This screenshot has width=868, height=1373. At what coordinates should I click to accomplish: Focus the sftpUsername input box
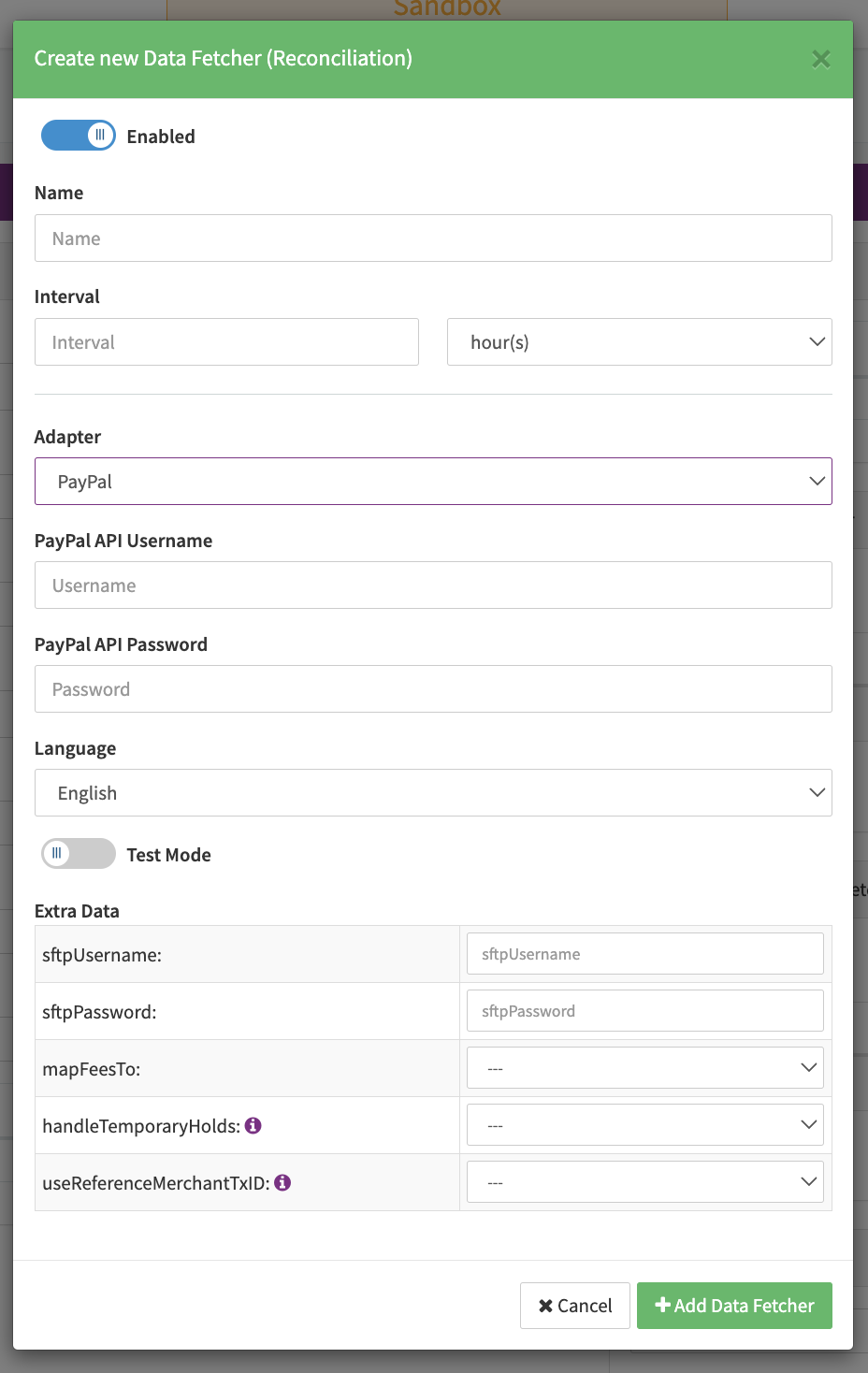[644, 954]
